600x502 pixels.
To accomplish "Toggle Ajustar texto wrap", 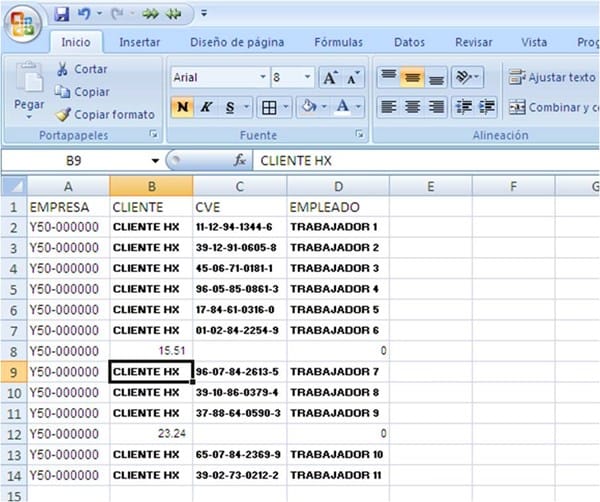I will tap(552, 77).
